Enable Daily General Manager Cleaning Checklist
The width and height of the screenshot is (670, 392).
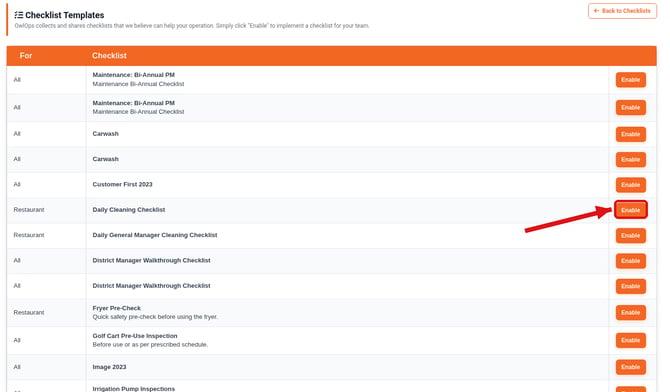631,236
